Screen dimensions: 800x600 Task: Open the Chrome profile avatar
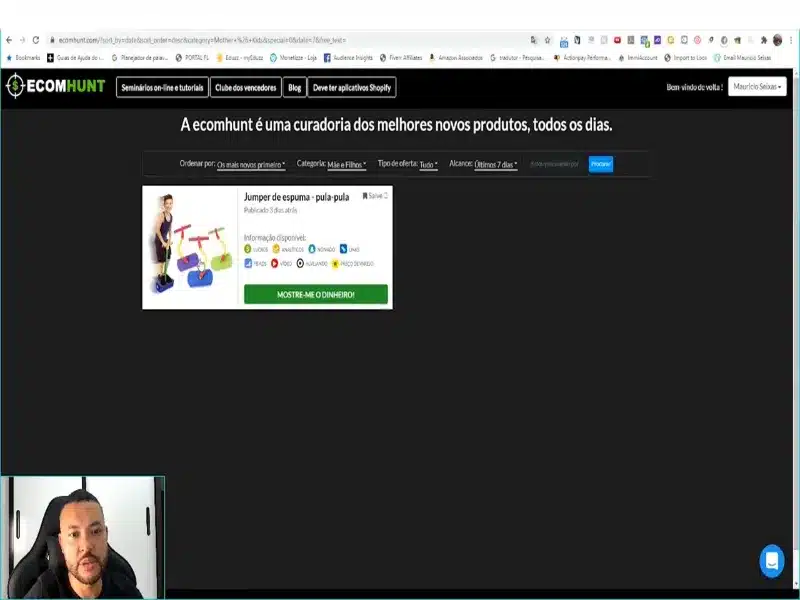(x=778, y=40)
